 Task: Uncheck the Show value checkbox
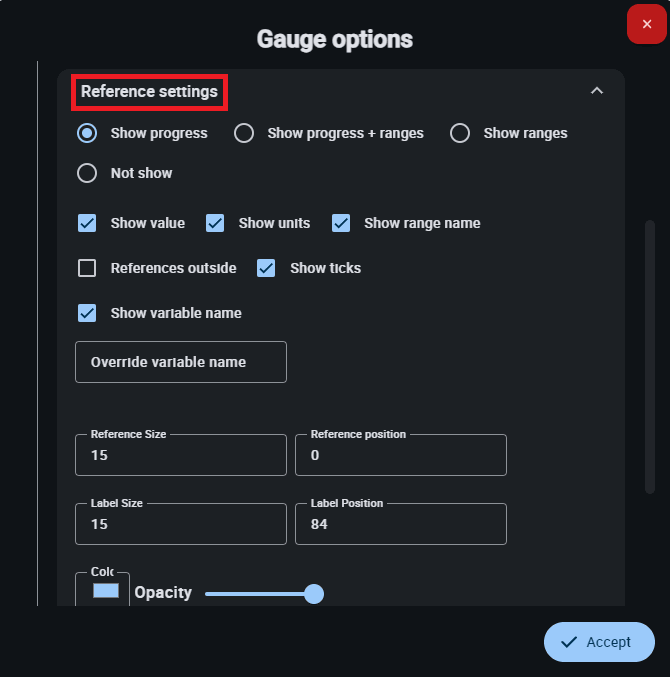click(87, 223)
